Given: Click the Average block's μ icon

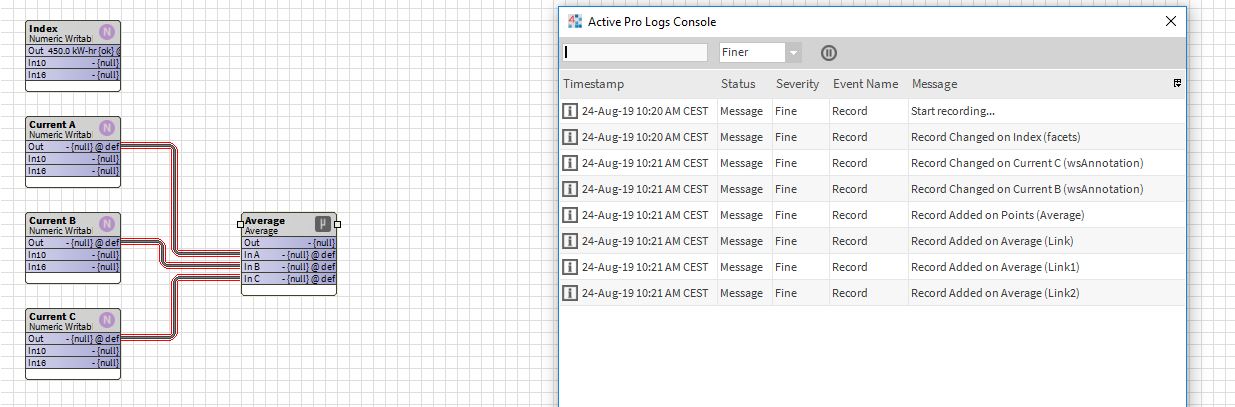Looking at the screenshot, I should tap(323, 224).
